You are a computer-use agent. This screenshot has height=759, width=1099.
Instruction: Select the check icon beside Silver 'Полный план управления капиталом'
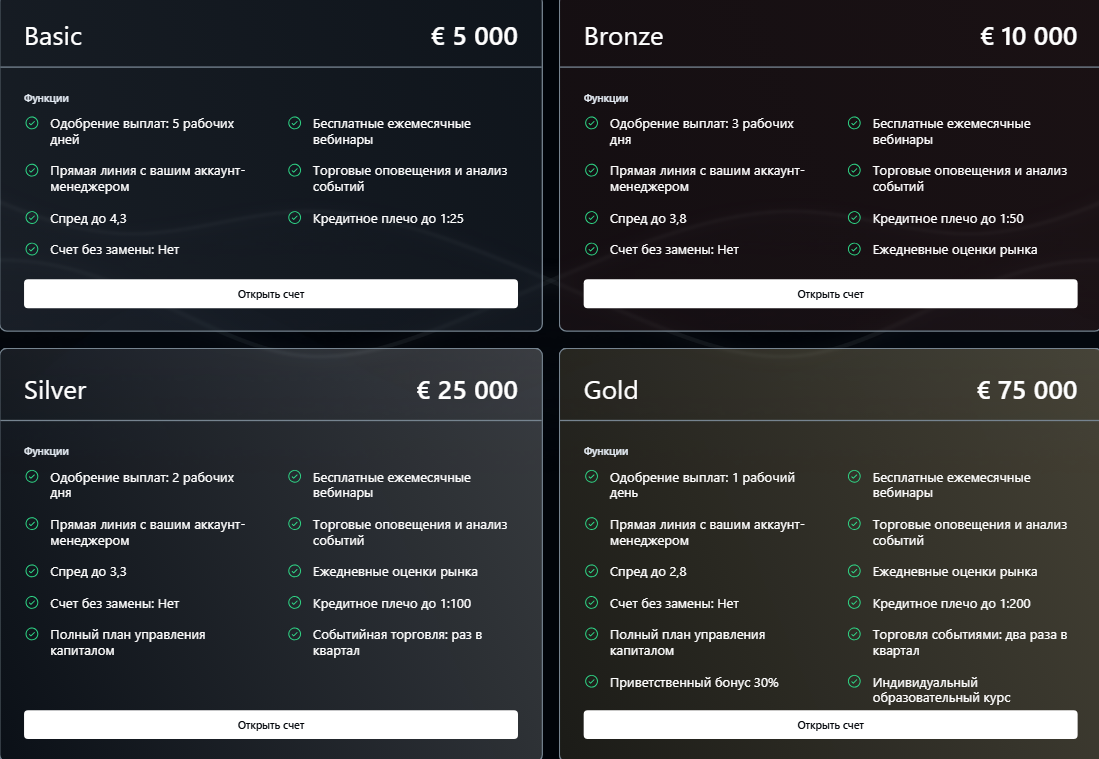[32, 634]
